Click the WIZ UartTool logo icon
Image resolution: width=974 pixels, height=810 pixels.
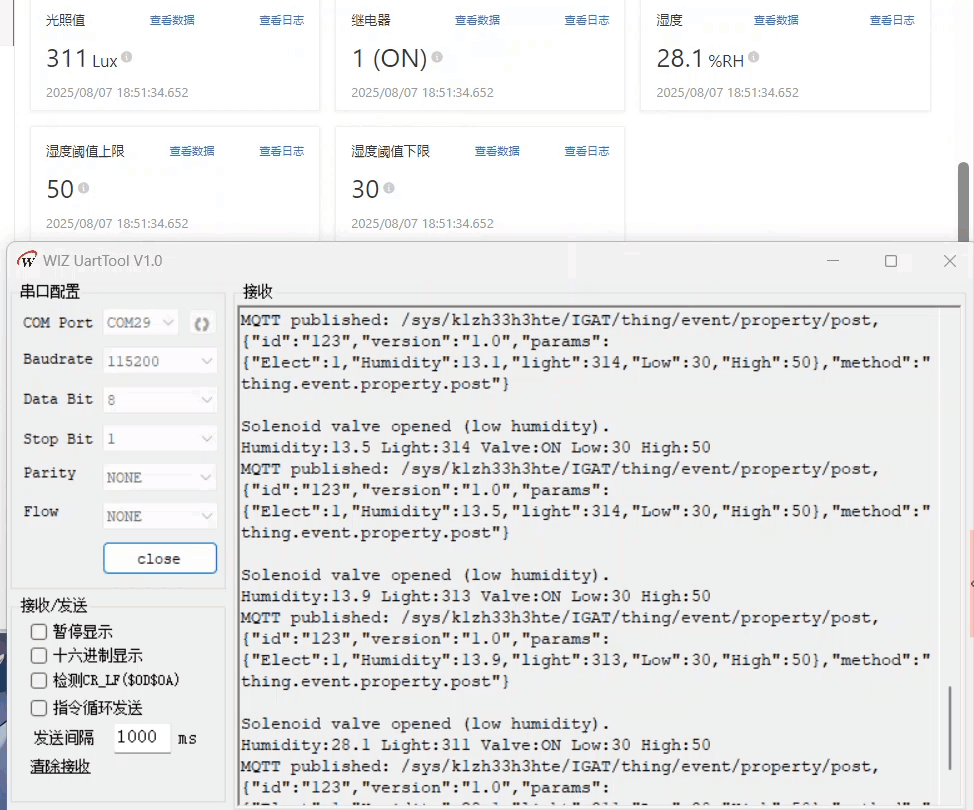27,260
